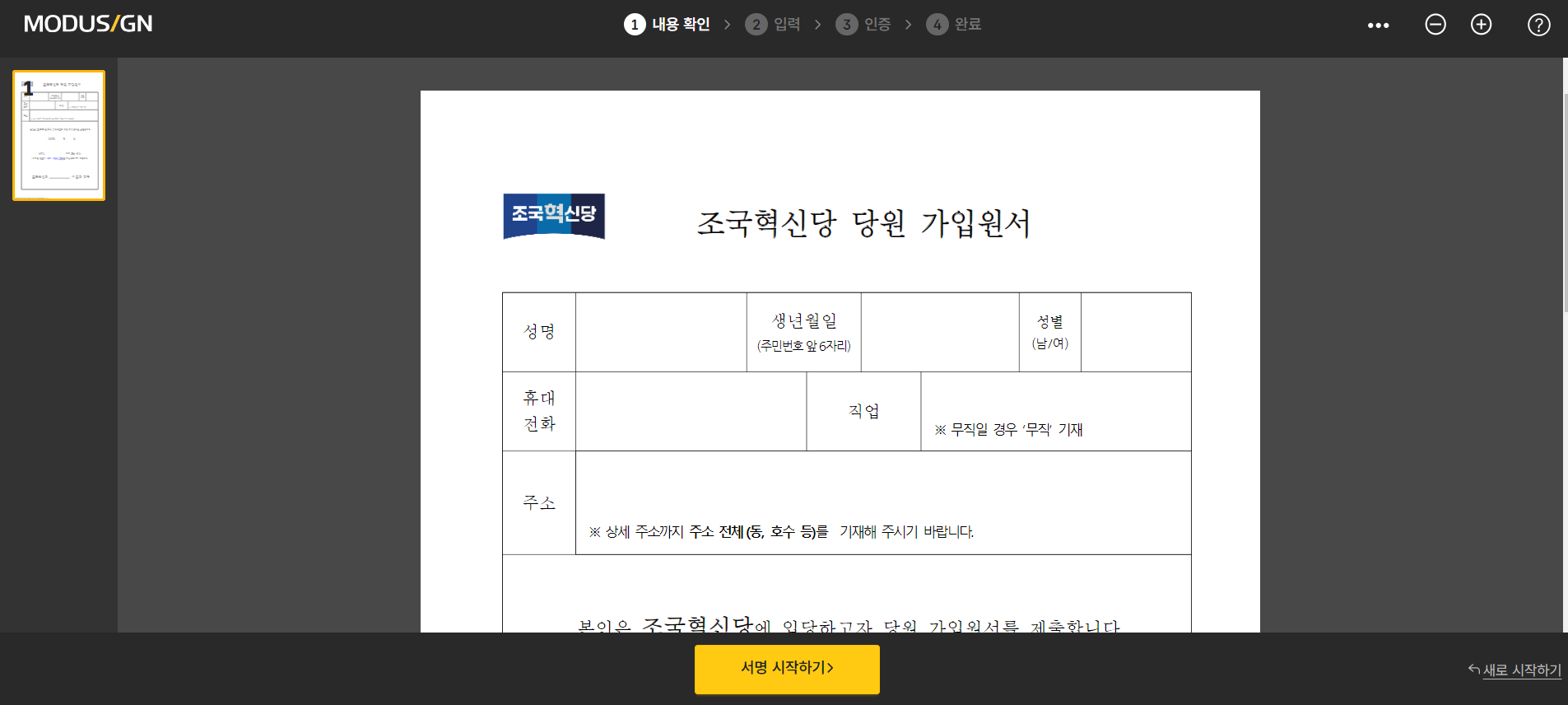Open the three-dot more options menu

[x=1378, y=26]
